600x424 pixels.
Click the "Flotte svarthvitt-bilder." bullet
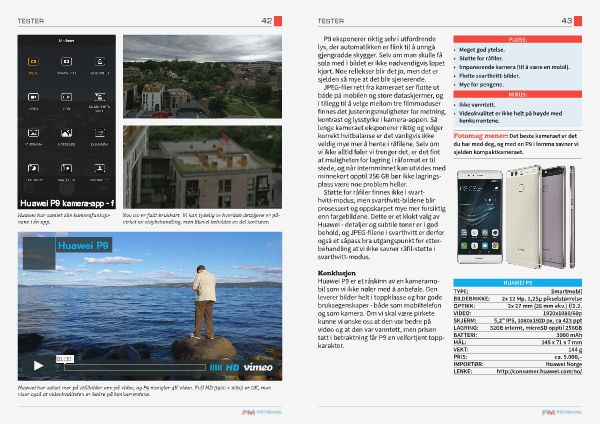(x=489, y=76)
